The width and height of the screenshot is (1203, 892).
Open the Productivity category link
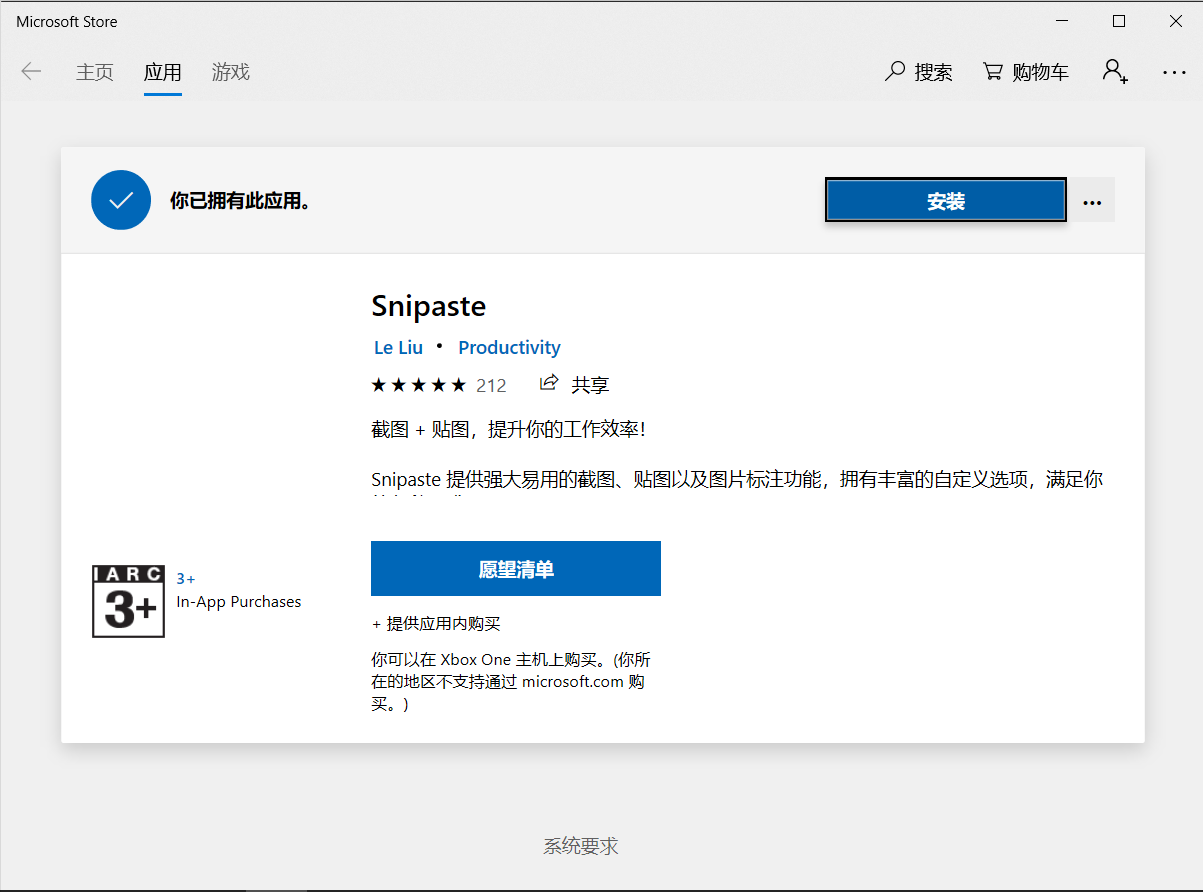(x=509, y=347)
